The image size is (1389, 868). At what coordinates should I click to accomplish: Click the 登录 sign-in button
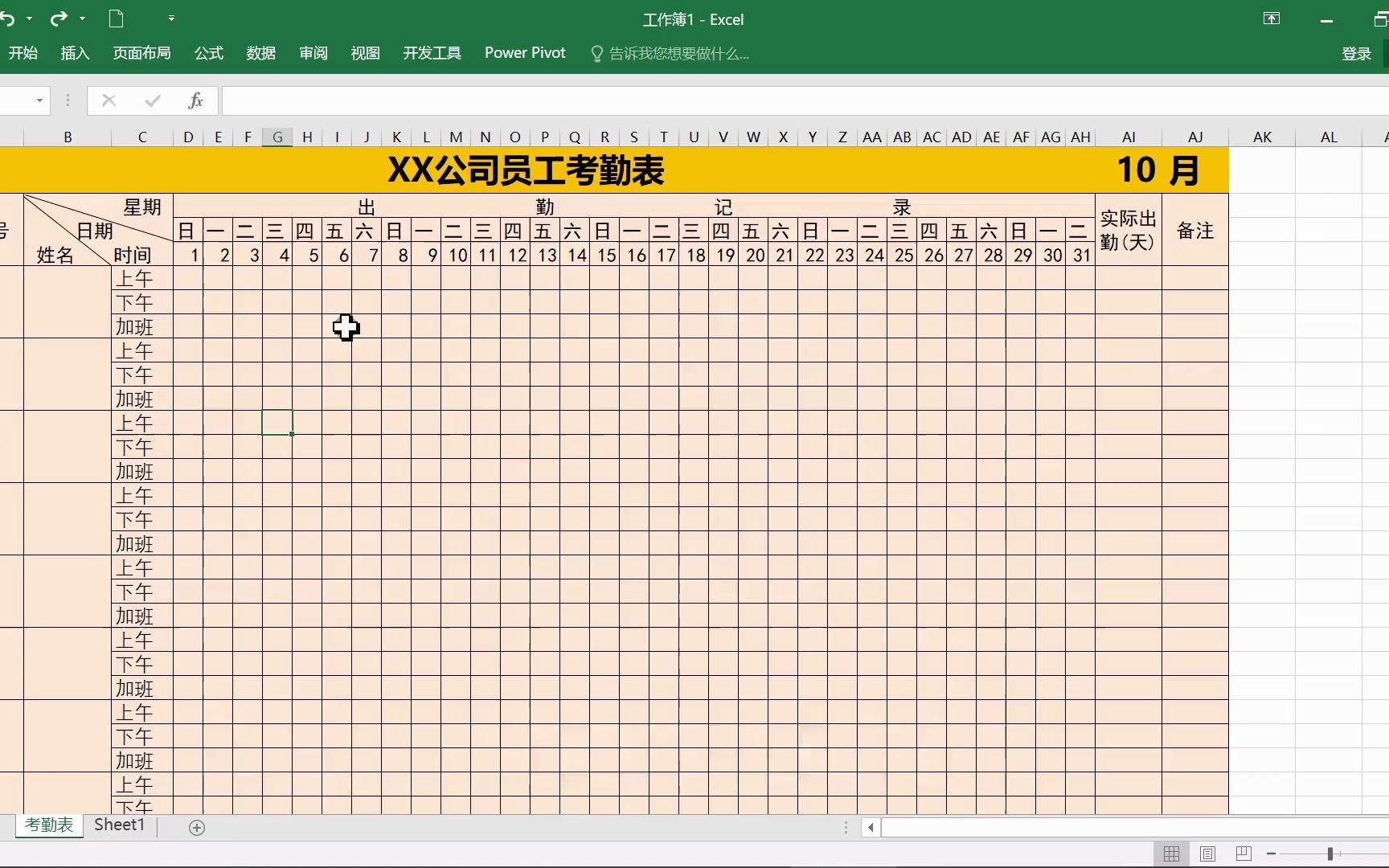pos(1356,54)
